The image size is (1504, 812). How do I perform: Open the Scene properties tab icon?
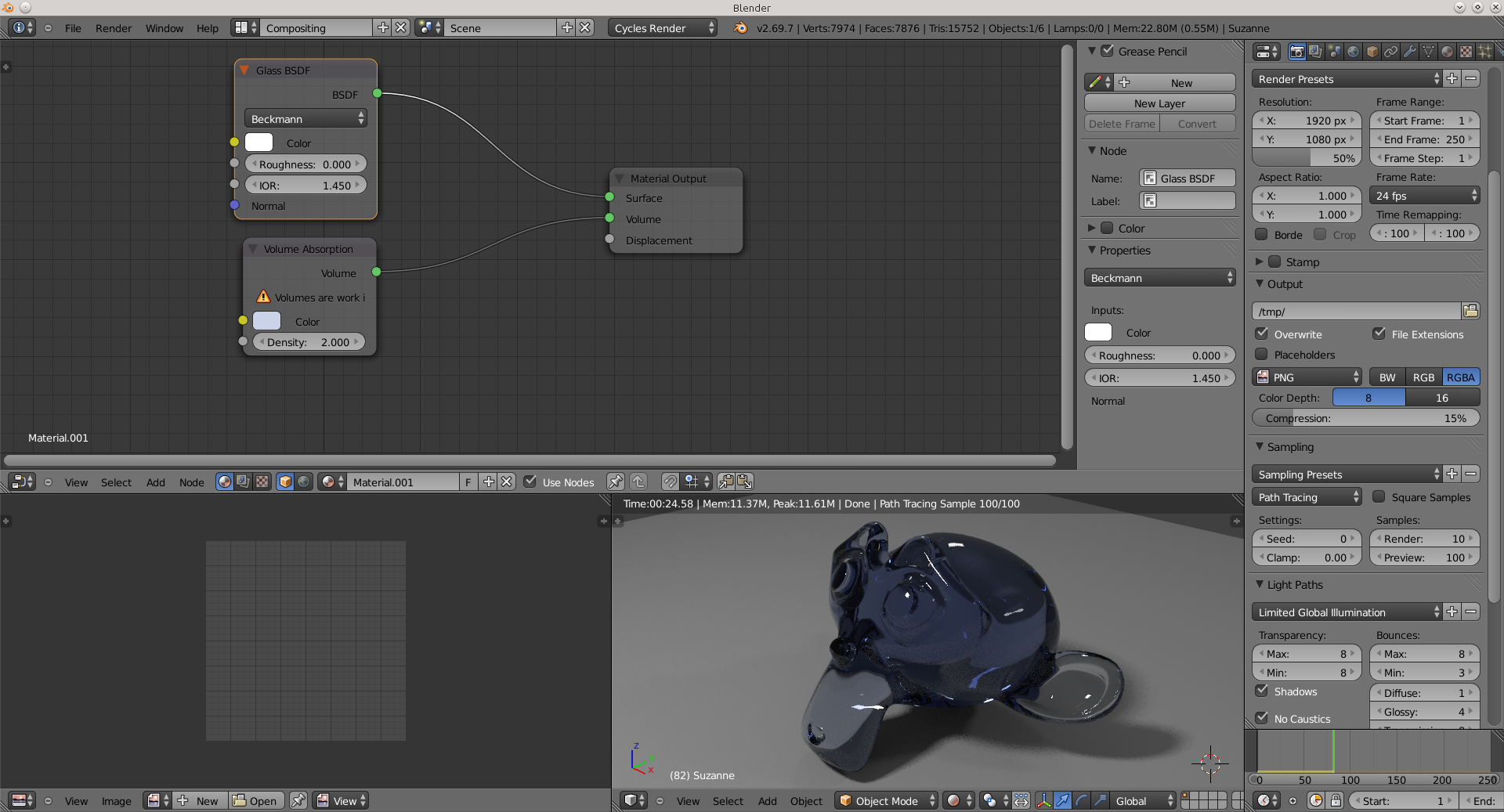[x=1334, y=52]
